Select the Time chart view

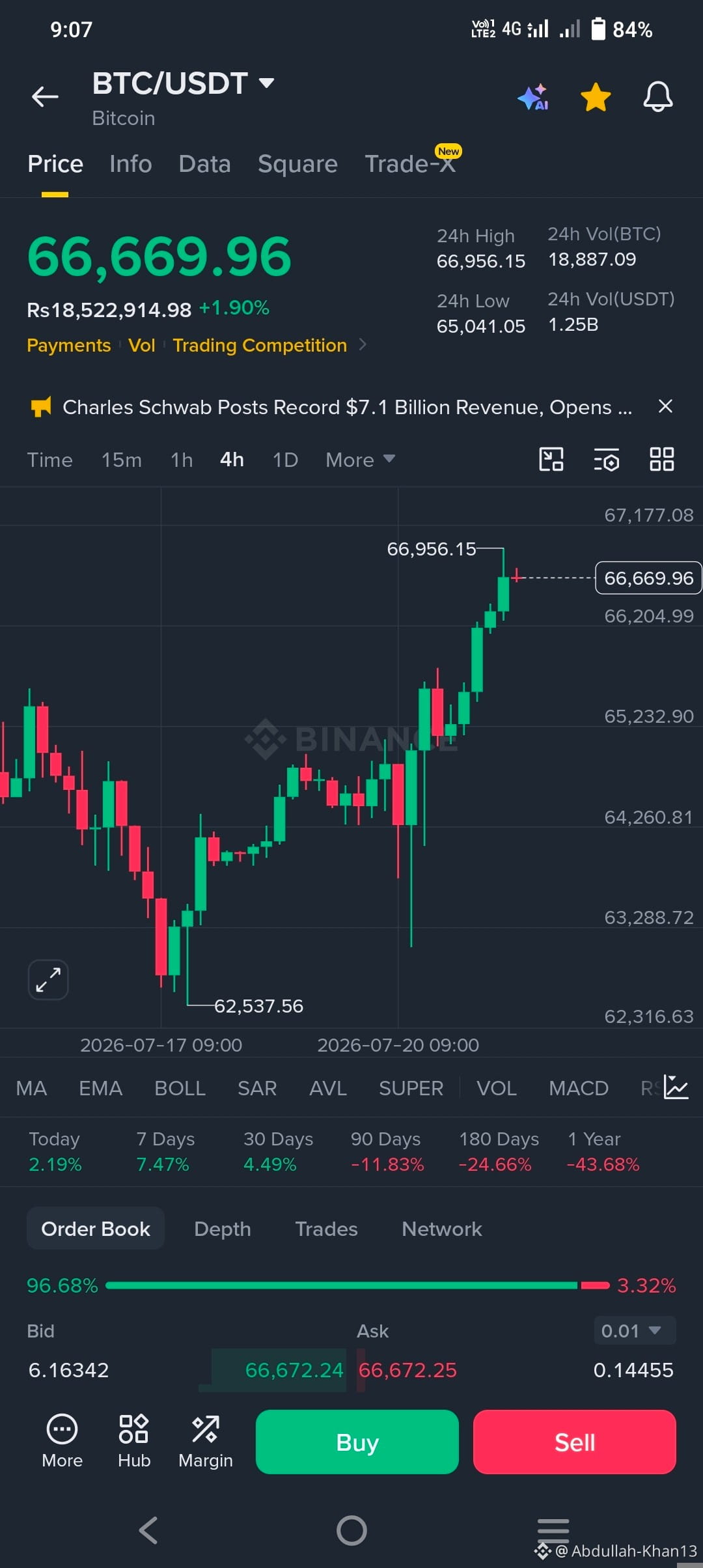click(50, 460)
